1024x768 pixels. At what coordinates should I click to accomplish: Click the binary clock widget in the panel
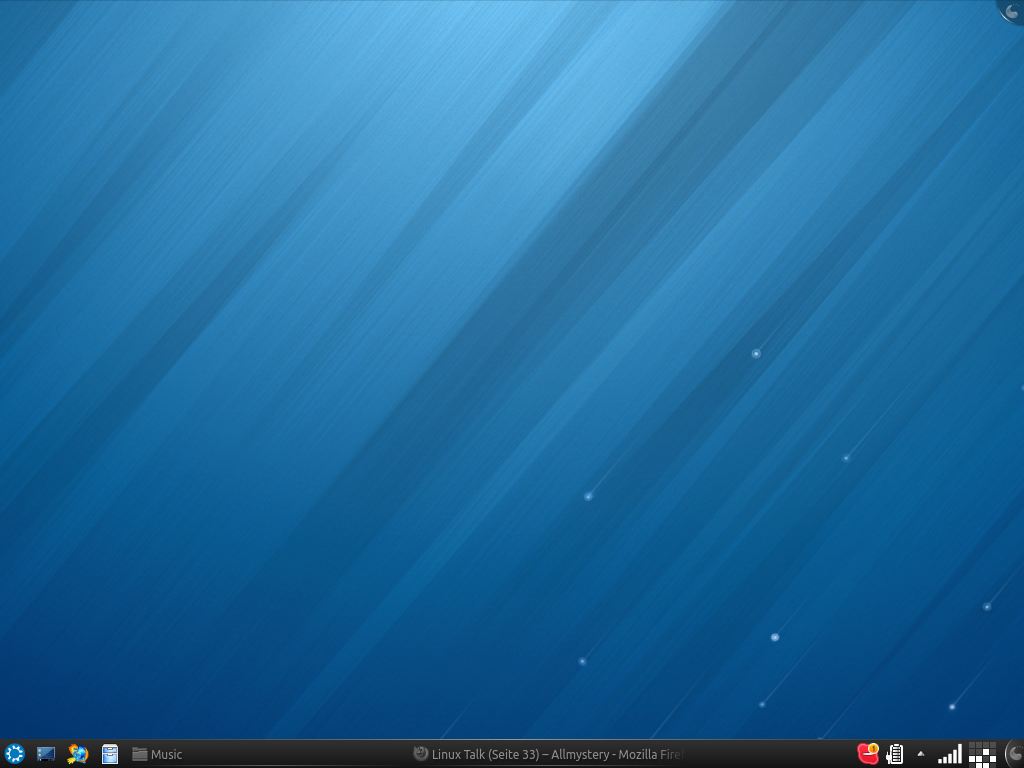(x=982, y=754)
